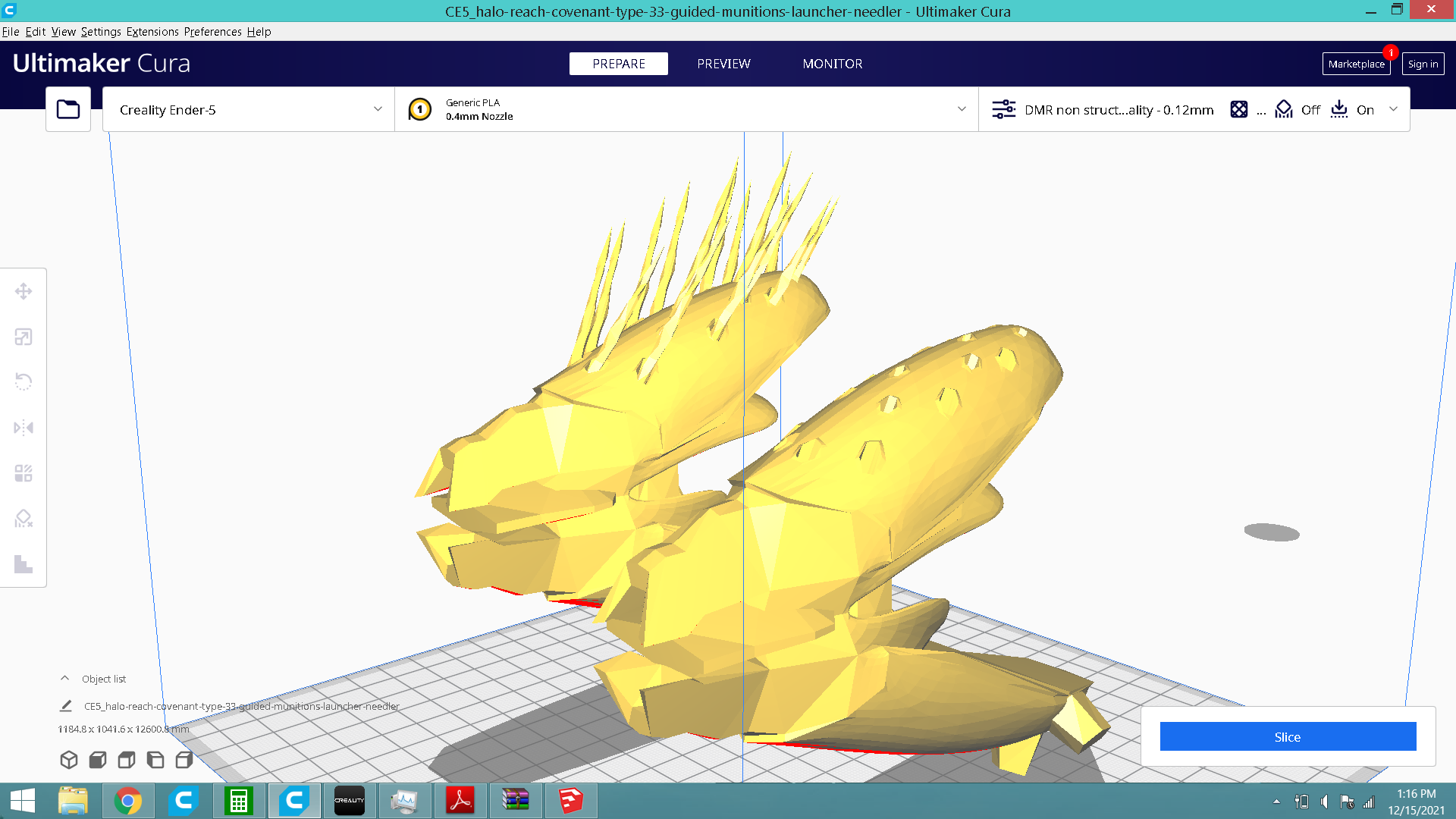Select the Rotate tool
The width and height of the screenshot is (1456, 819).
point(24,382)
